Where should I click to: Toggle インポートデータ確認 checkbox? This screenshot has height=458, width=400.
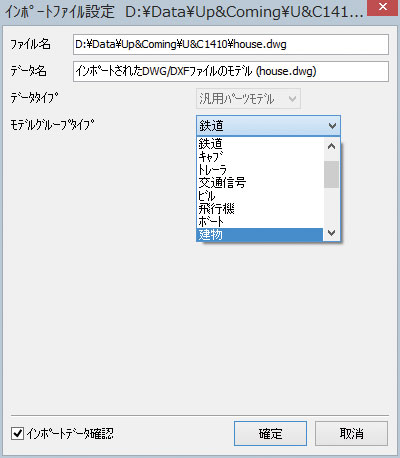pos(17,434)
